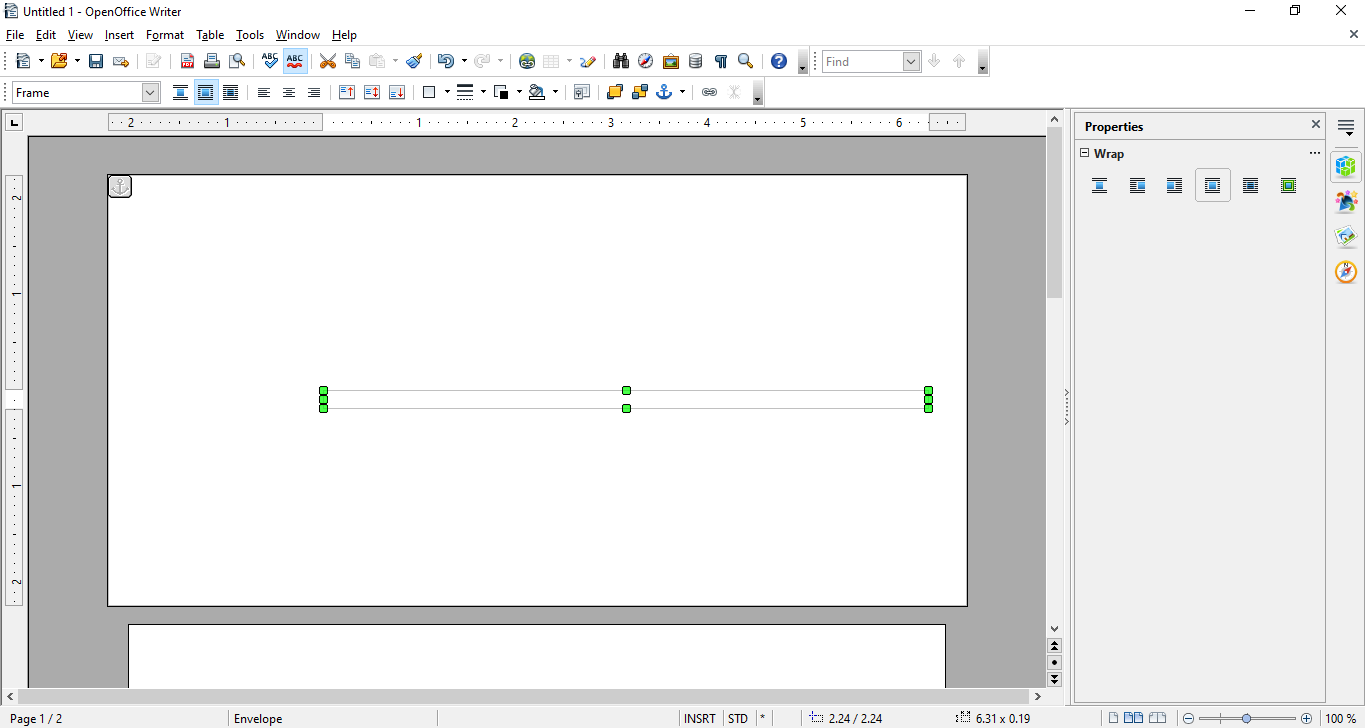Image resolution: width=1365 pixels, height=728 pixels.
Task: Align frame to top
Action: coord(347,92)
